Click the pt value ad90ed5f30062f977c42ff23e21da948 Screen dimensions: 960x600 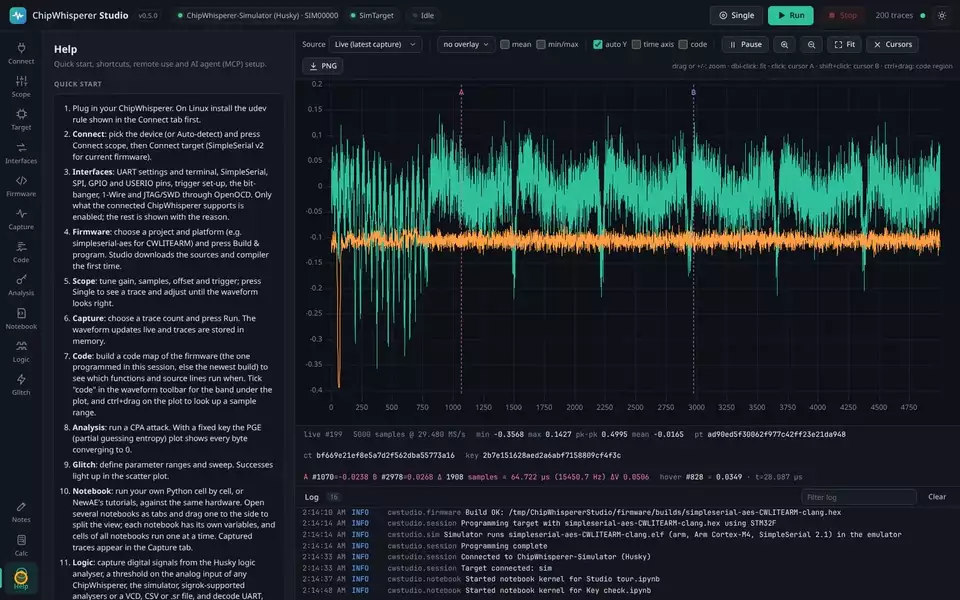(x=776, y=434)
